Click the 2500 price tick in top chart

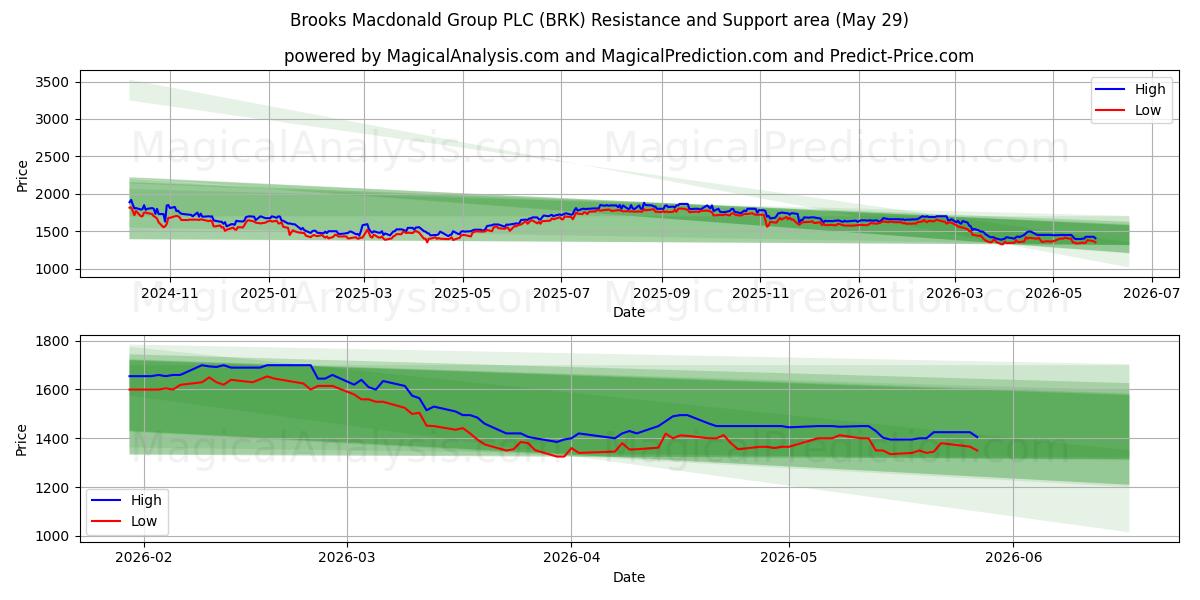click(x=53, y=157)
